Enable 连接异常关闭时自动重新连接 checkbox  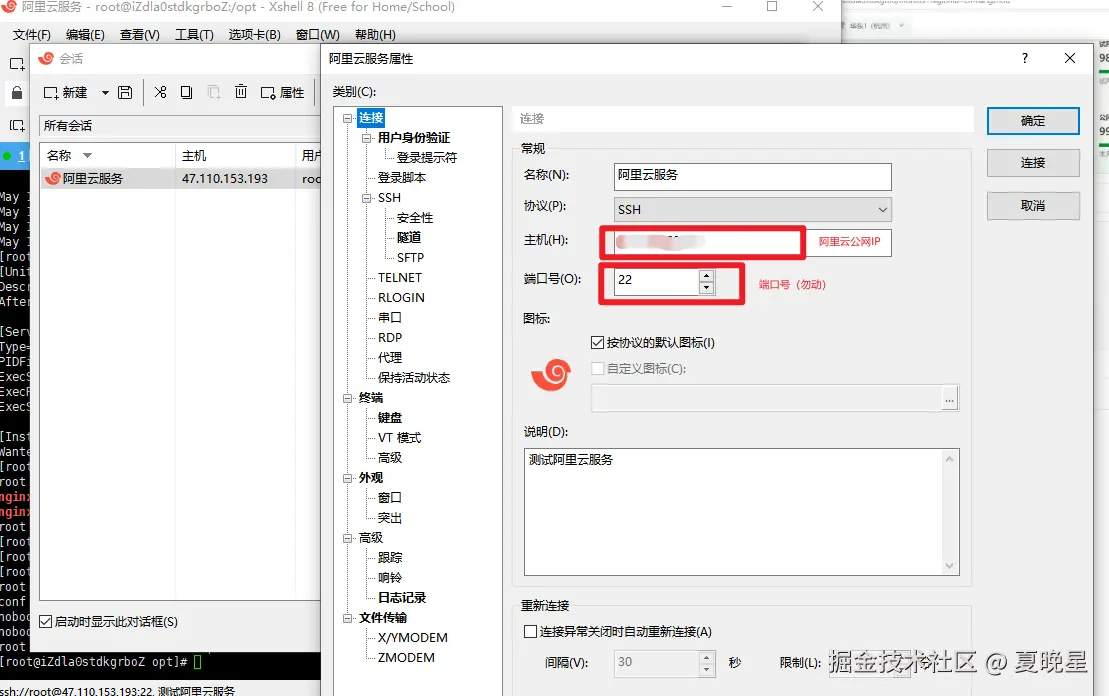click(530, 632)
